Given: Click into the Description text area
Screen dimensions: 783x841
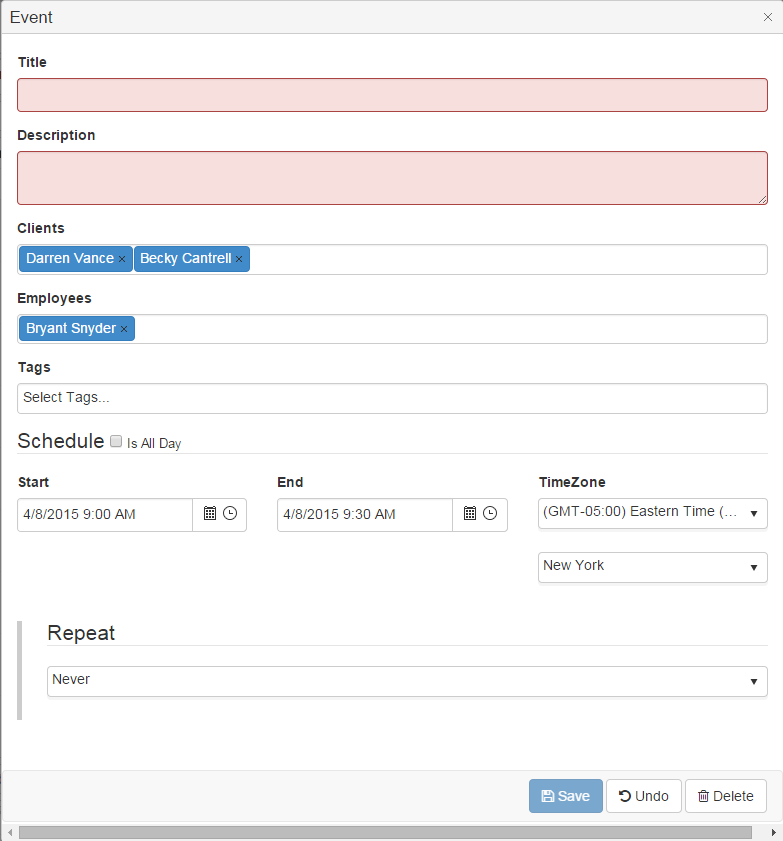Looking at the screenshot, I should pos(392,178).
